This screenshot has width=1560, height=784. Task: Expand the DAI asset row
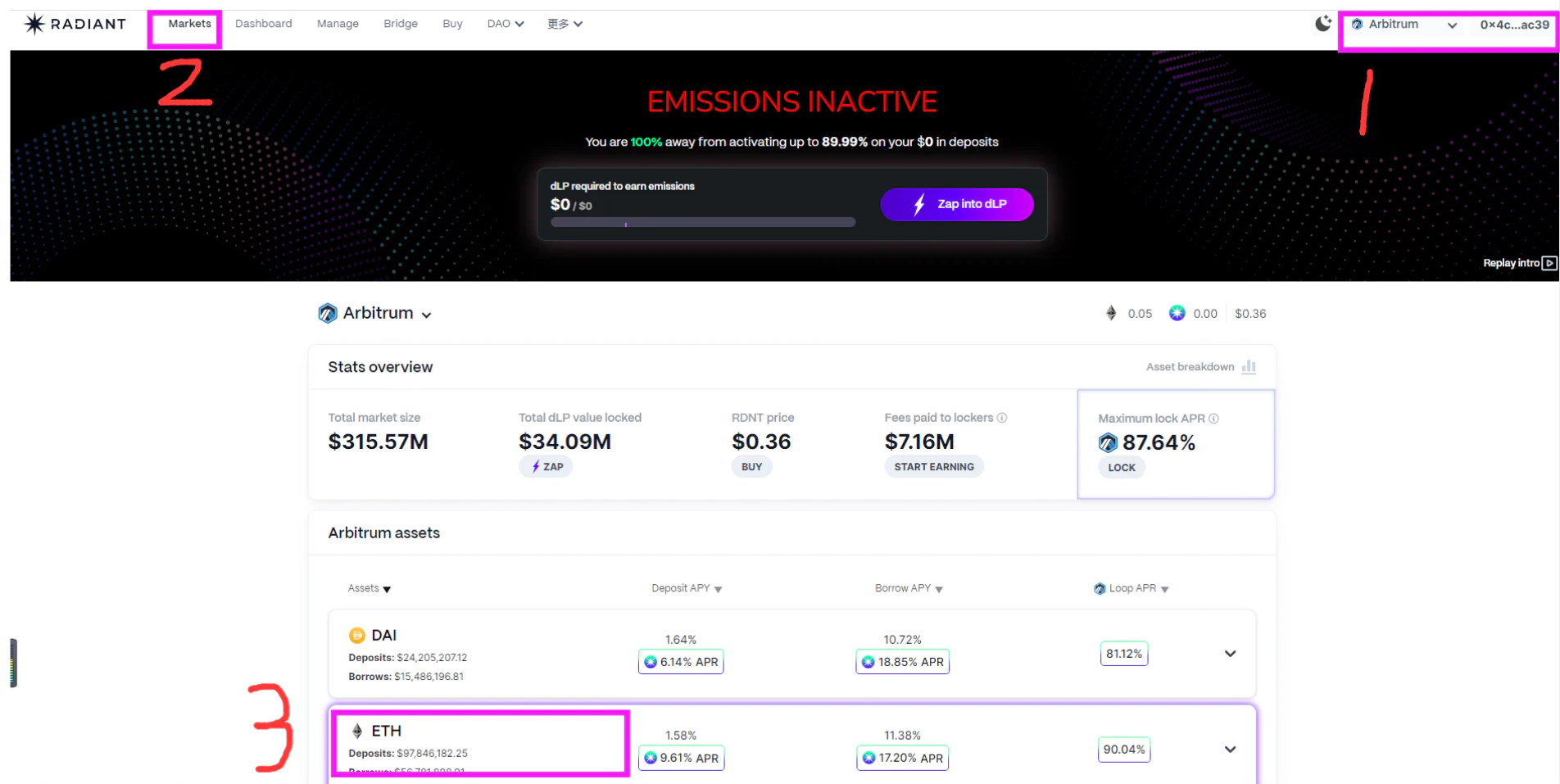1230,654
